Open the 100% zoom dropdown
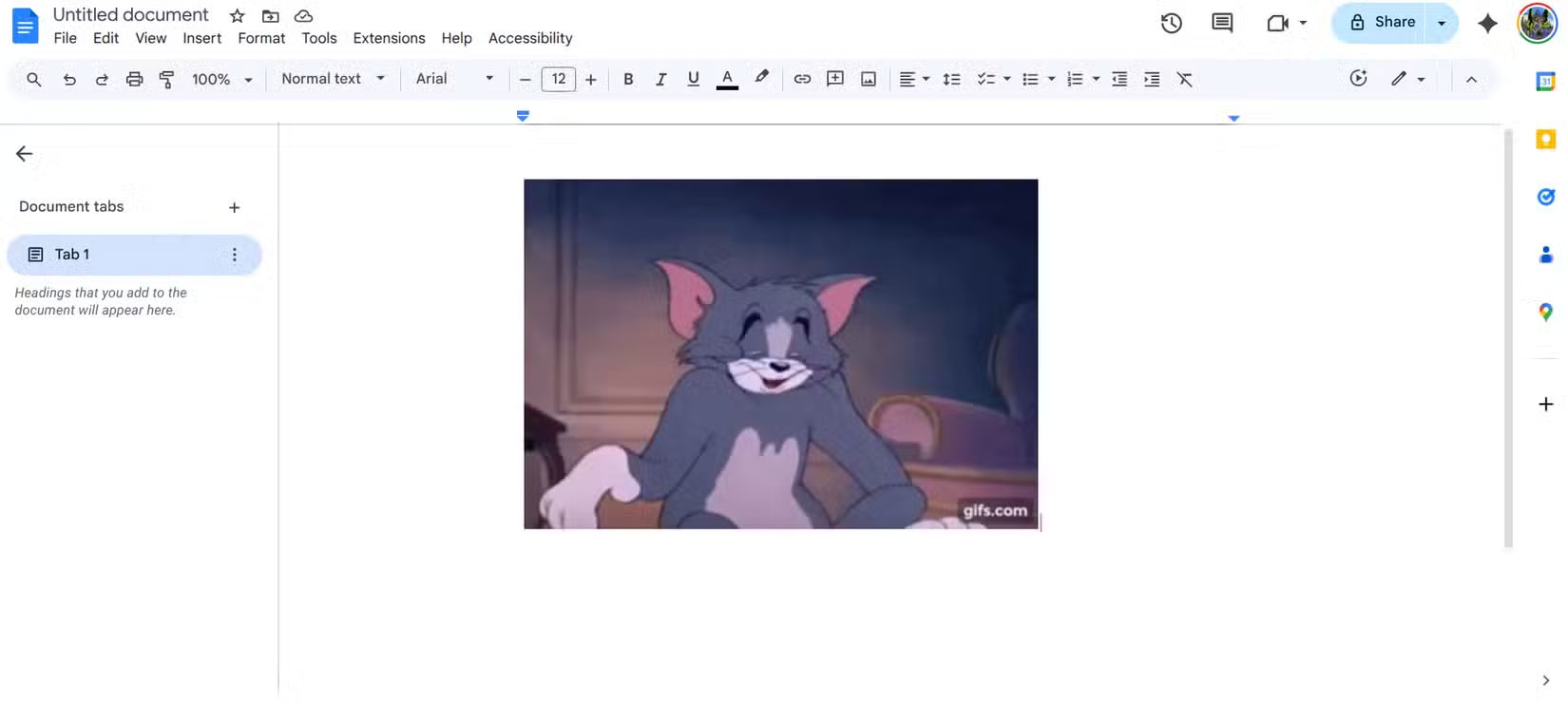The width and height of the screenshot is (1568, 705). 221,79
